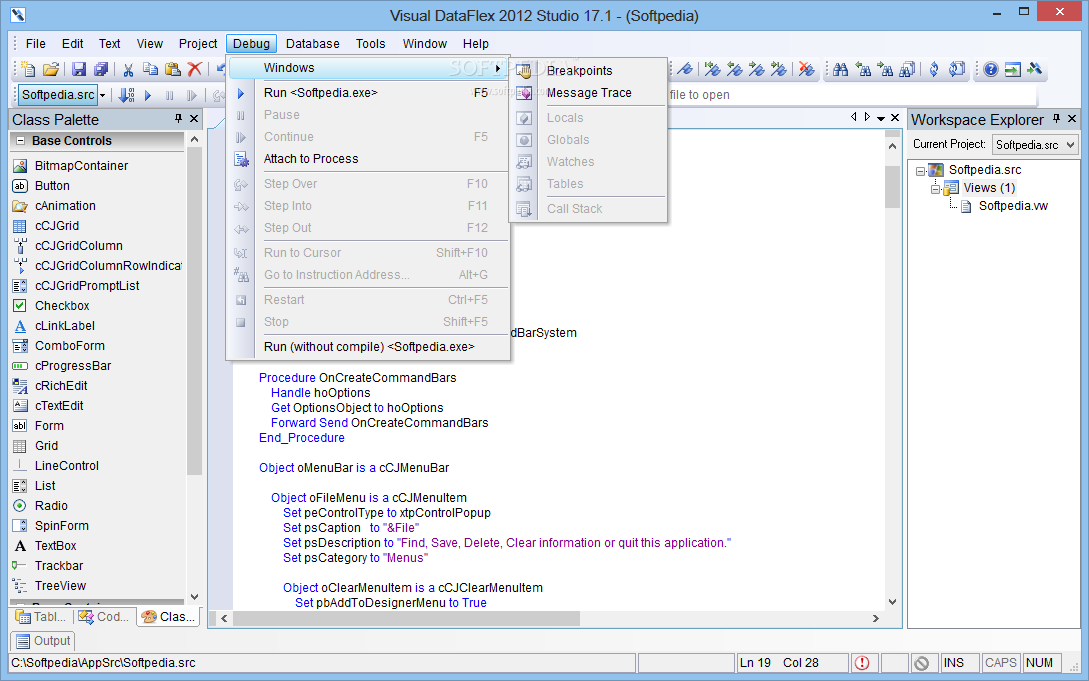The height and width of the screenshot is (681, 1089).
Task: Collapse the Softpedia.src tree node
Action: pos(920,170)
